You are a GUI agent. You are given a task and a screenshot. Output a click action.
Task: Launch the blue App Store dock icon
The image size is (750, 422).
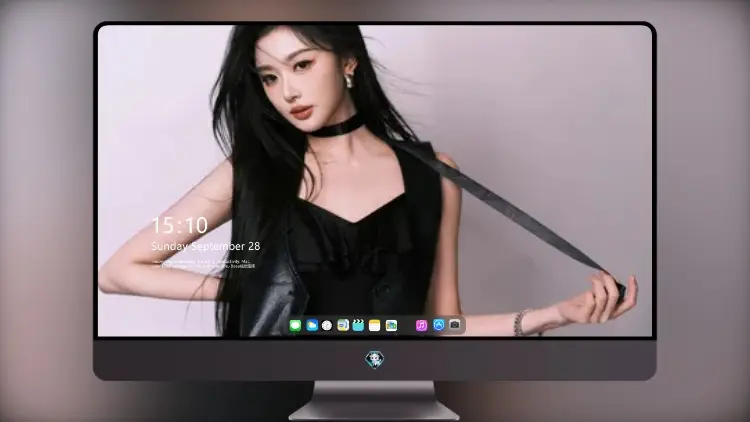click(439, 325)
